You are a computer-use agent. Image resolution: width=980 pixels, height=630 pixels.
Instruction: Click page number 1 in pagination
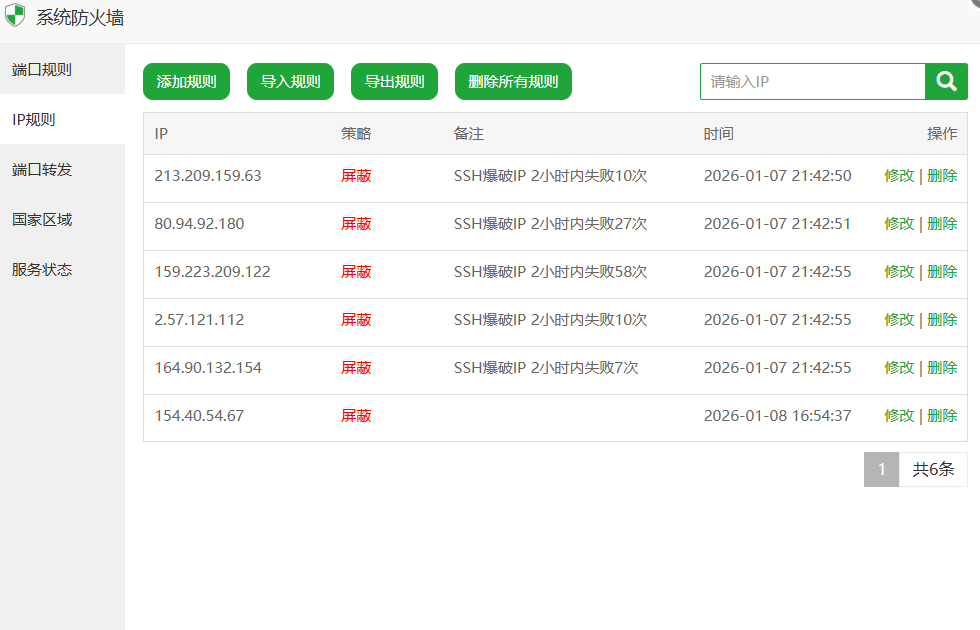[881, 469]
